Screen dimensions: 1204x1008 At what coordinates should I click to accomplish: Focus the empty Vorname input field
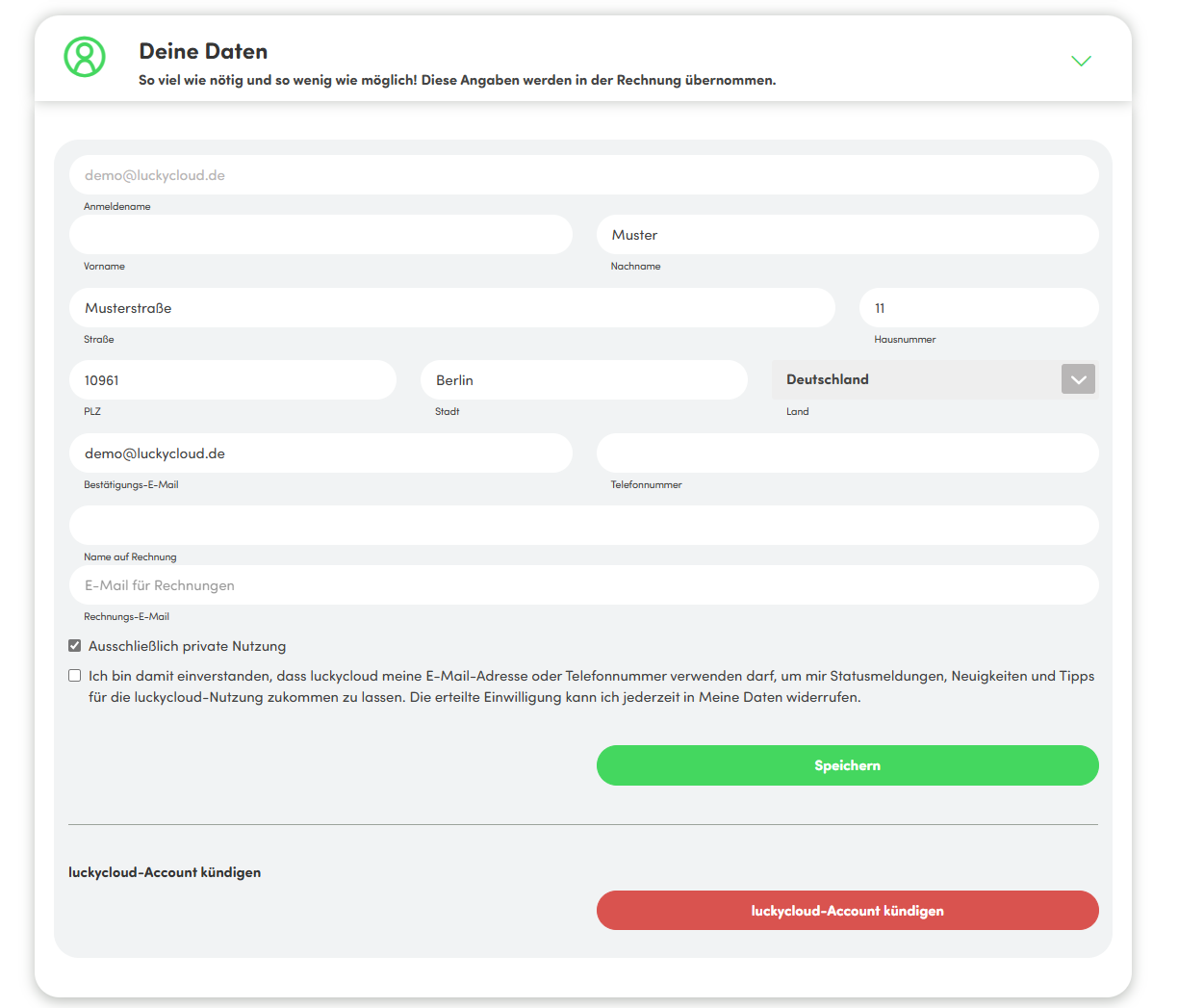pyautogui.click(x=320, y=235)
